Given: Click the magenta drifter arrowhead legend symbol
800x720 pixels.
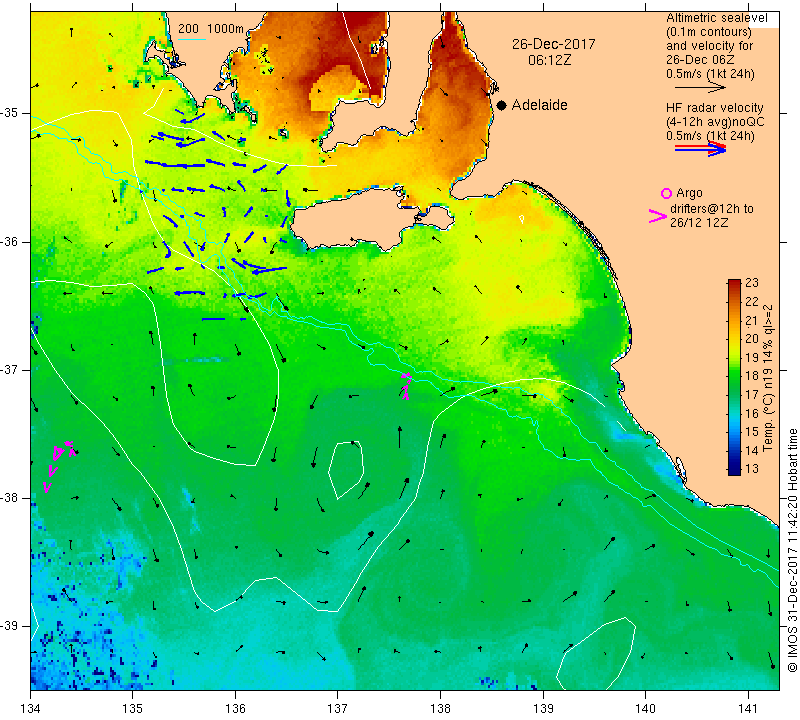Looking at the screenshot, I should (x=658, y=216).
